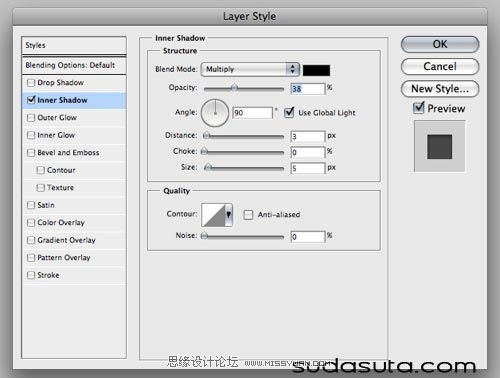Focus the Distance value field

[x=308, y=136]
